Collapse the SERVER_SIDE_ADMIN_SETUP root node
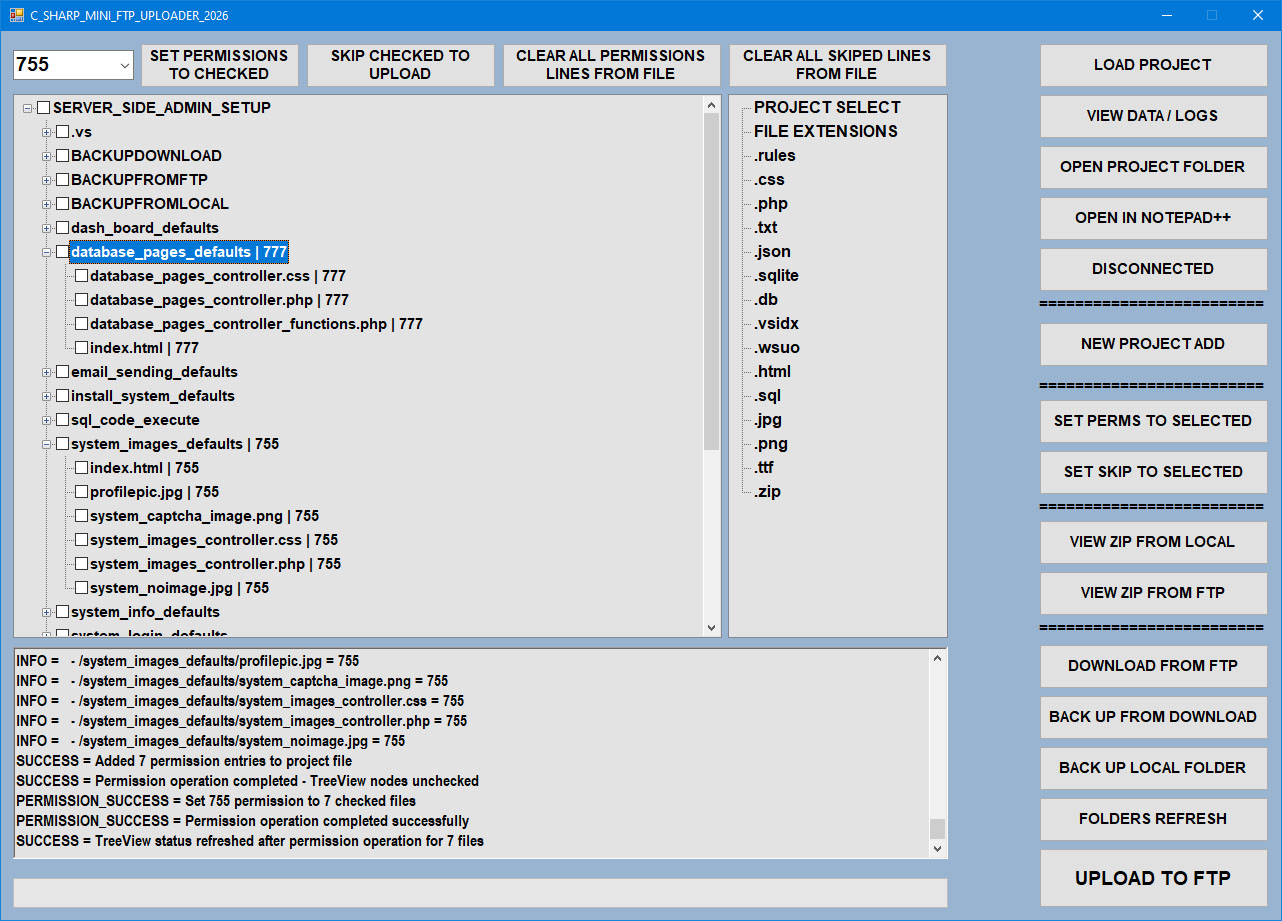 coord(28,108)
